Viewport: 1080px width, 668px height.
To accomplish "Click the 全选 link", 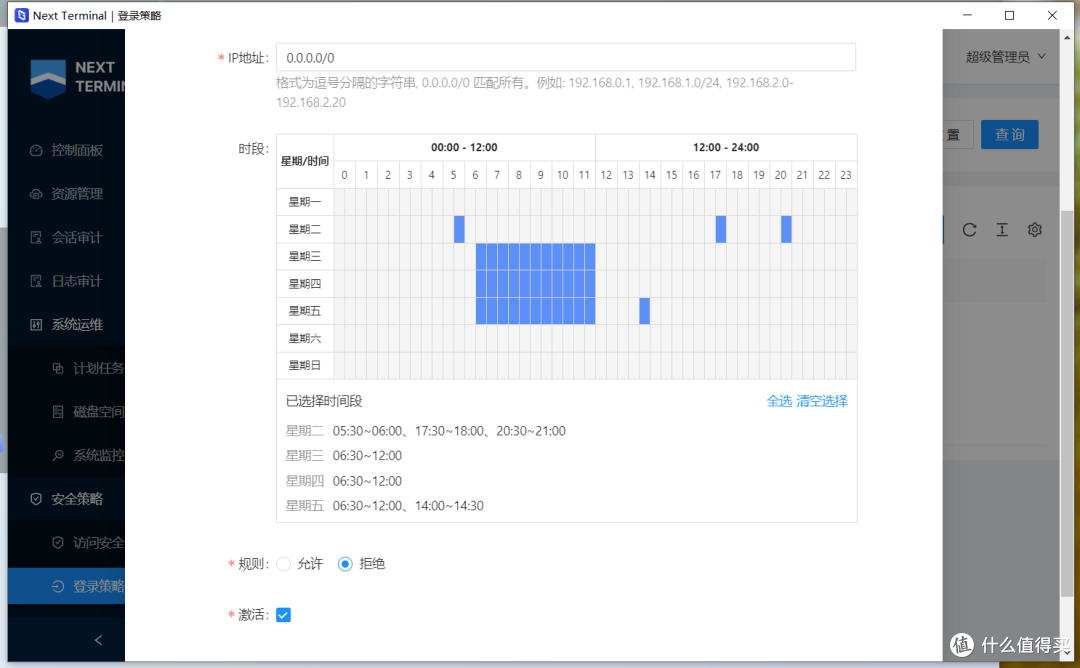I will 779,401.
